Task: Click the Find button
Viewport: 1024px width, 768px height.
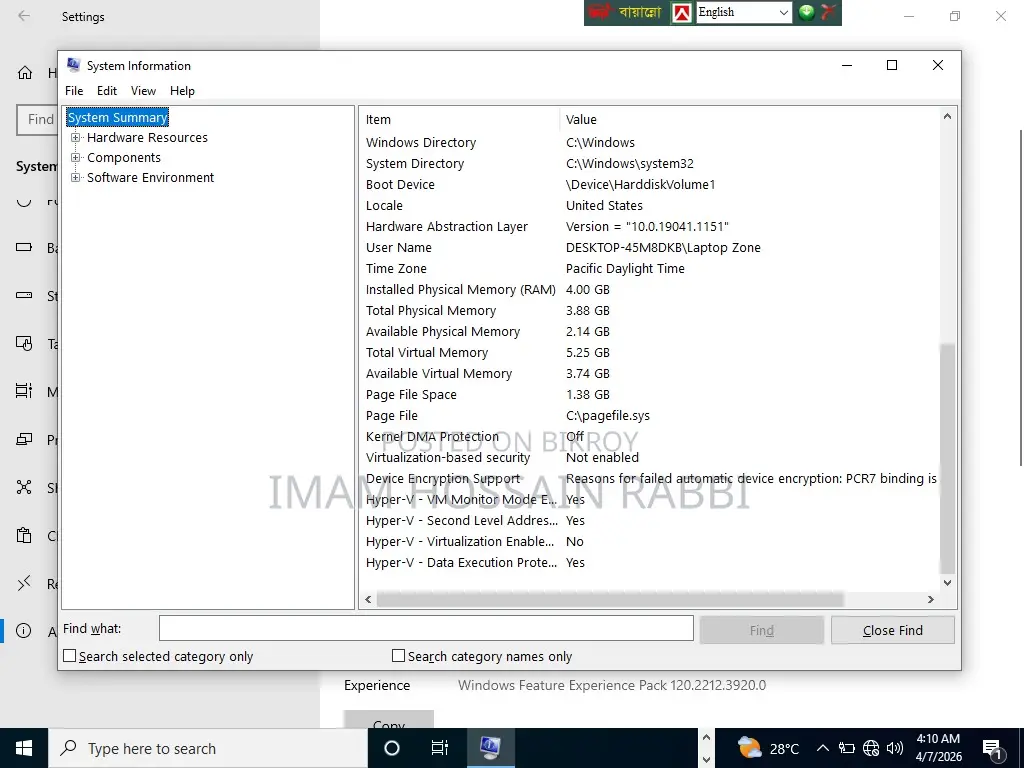Action: click(x=761, y=630)
